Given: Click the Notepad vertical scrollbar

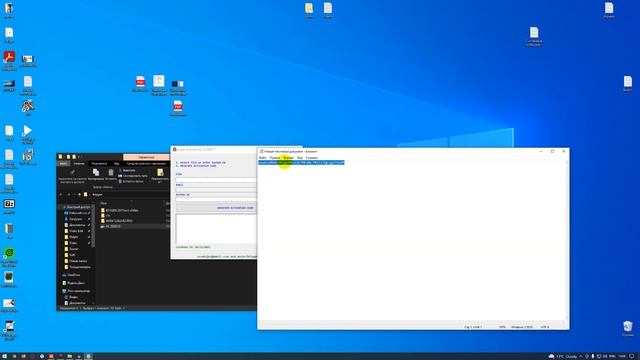Looking at the screenshot, I should click(567, 241).
